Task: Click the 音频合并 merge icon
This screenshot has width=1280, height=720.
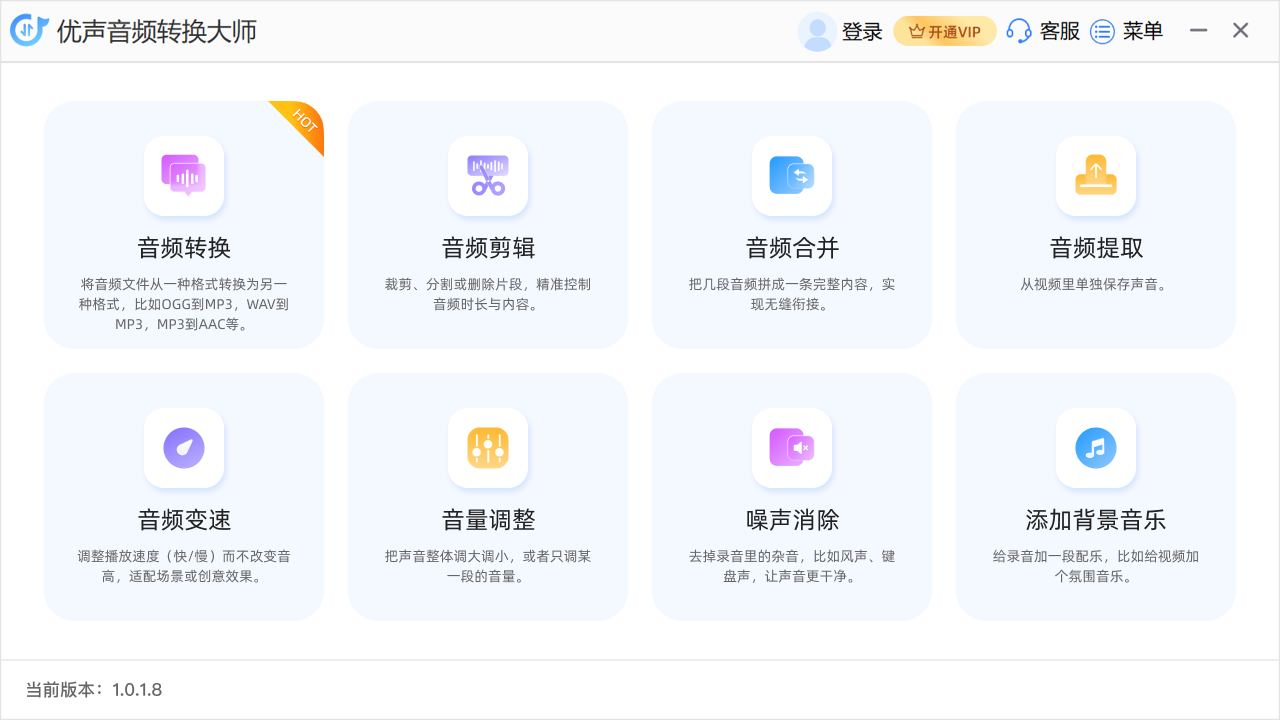Action: click(x=792, y=176)
